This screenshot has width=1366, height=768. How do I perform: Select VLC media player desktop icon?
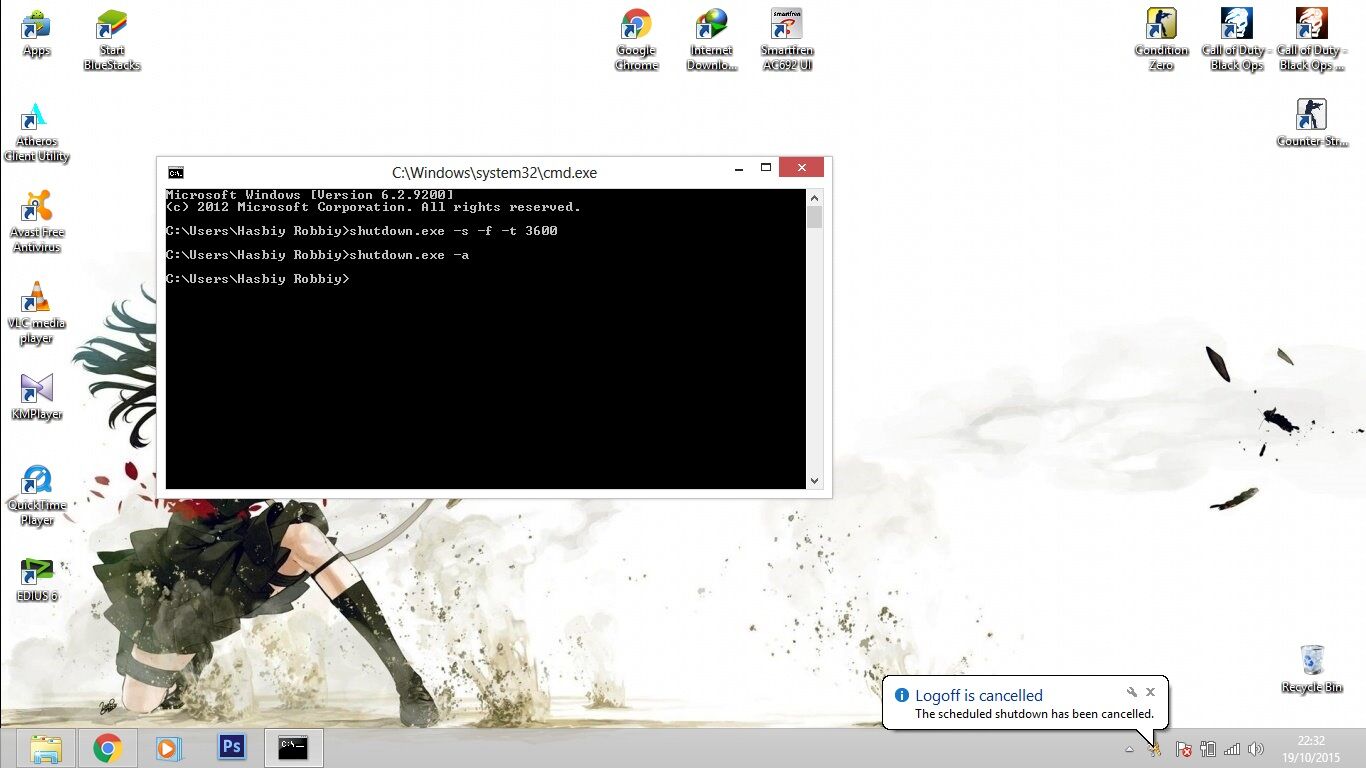(x=36, y=313)
